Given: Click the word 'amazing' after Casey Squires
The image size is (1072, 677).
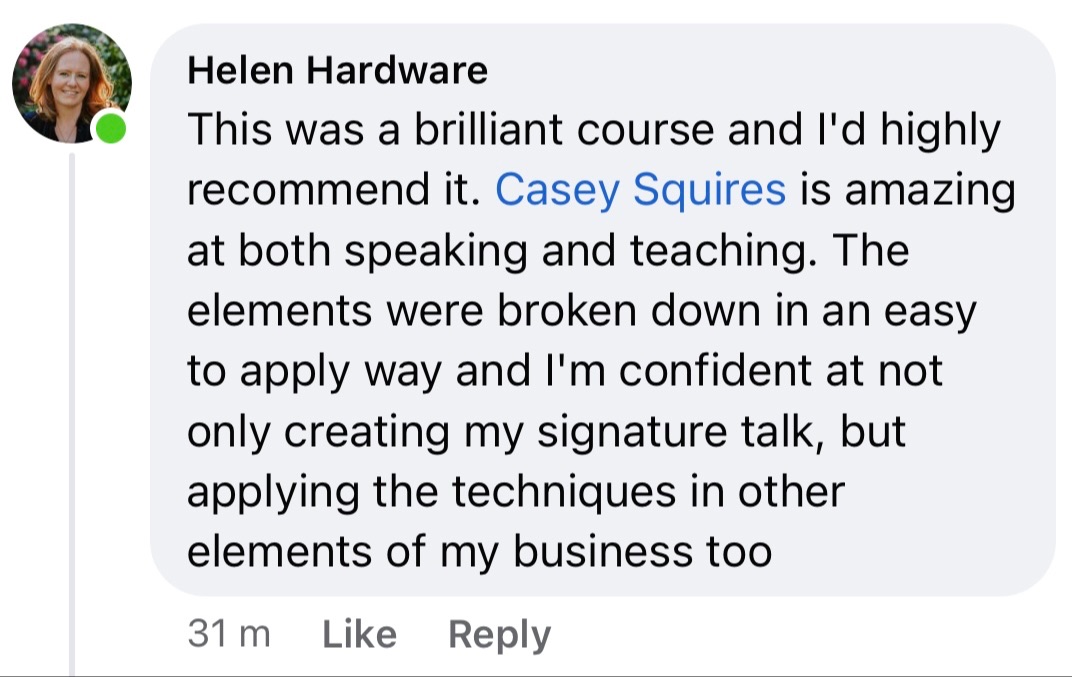Looking at the screenshot, I should pos(930,191).
